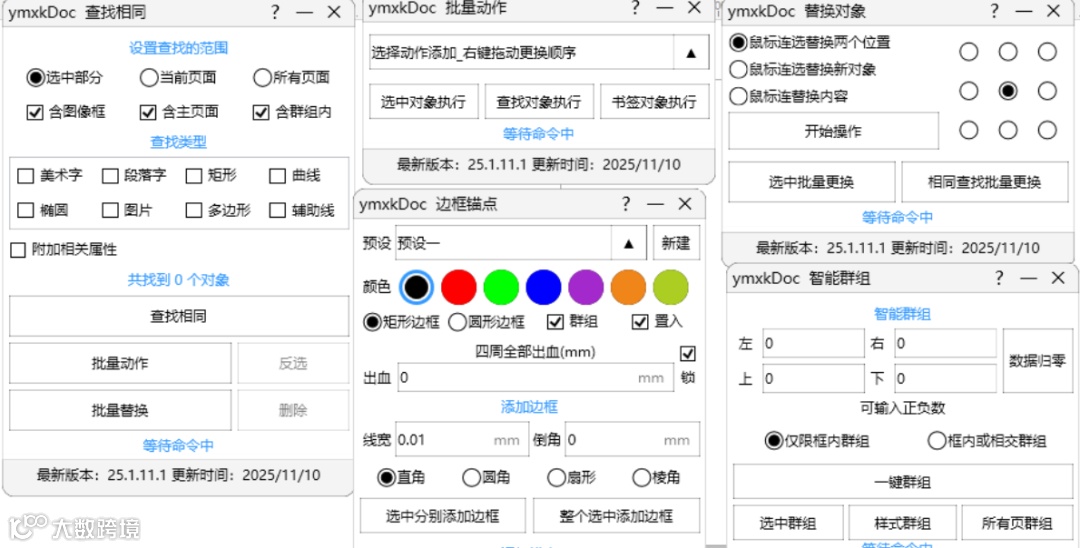Click the 反选 button
This screenshot has width=1080, height=548.
(x=293, y=363)
